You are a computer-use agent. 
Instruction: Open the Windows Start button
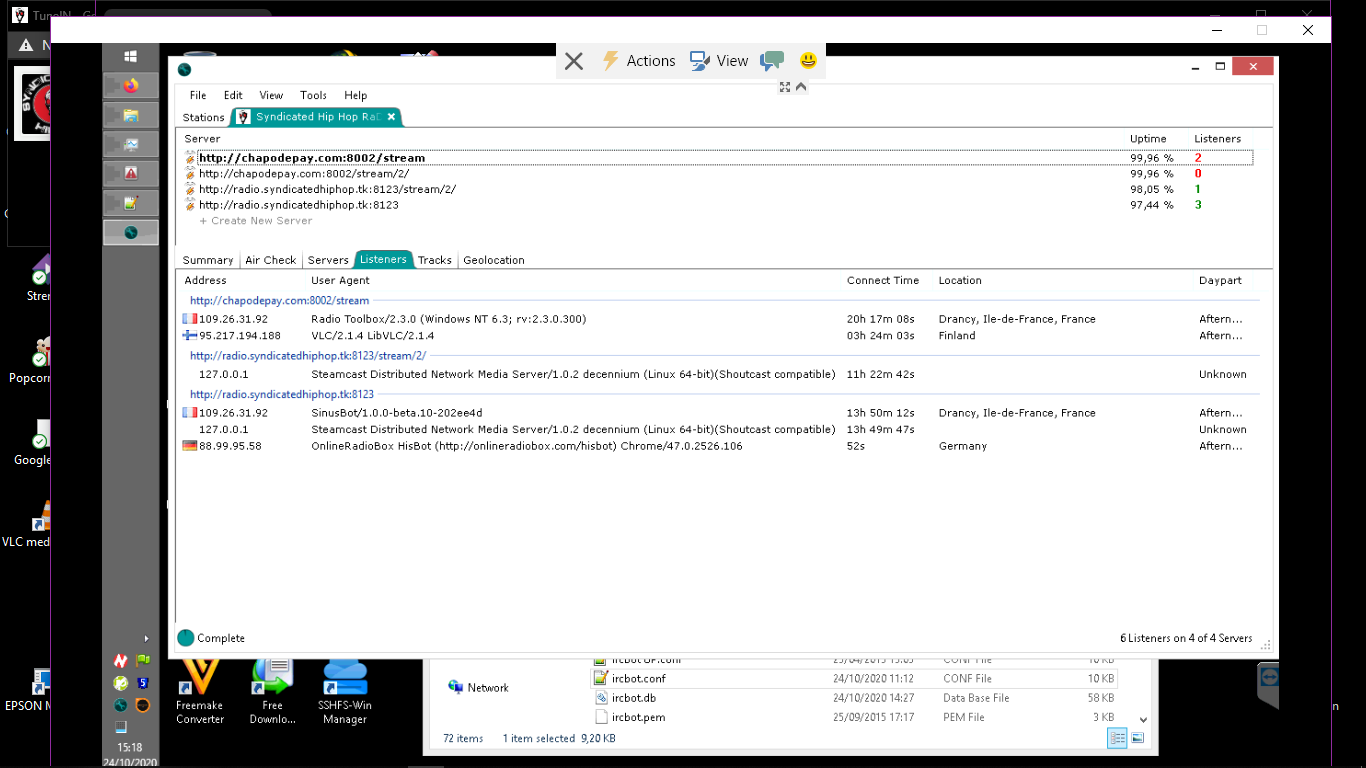(x=131, y=57)
